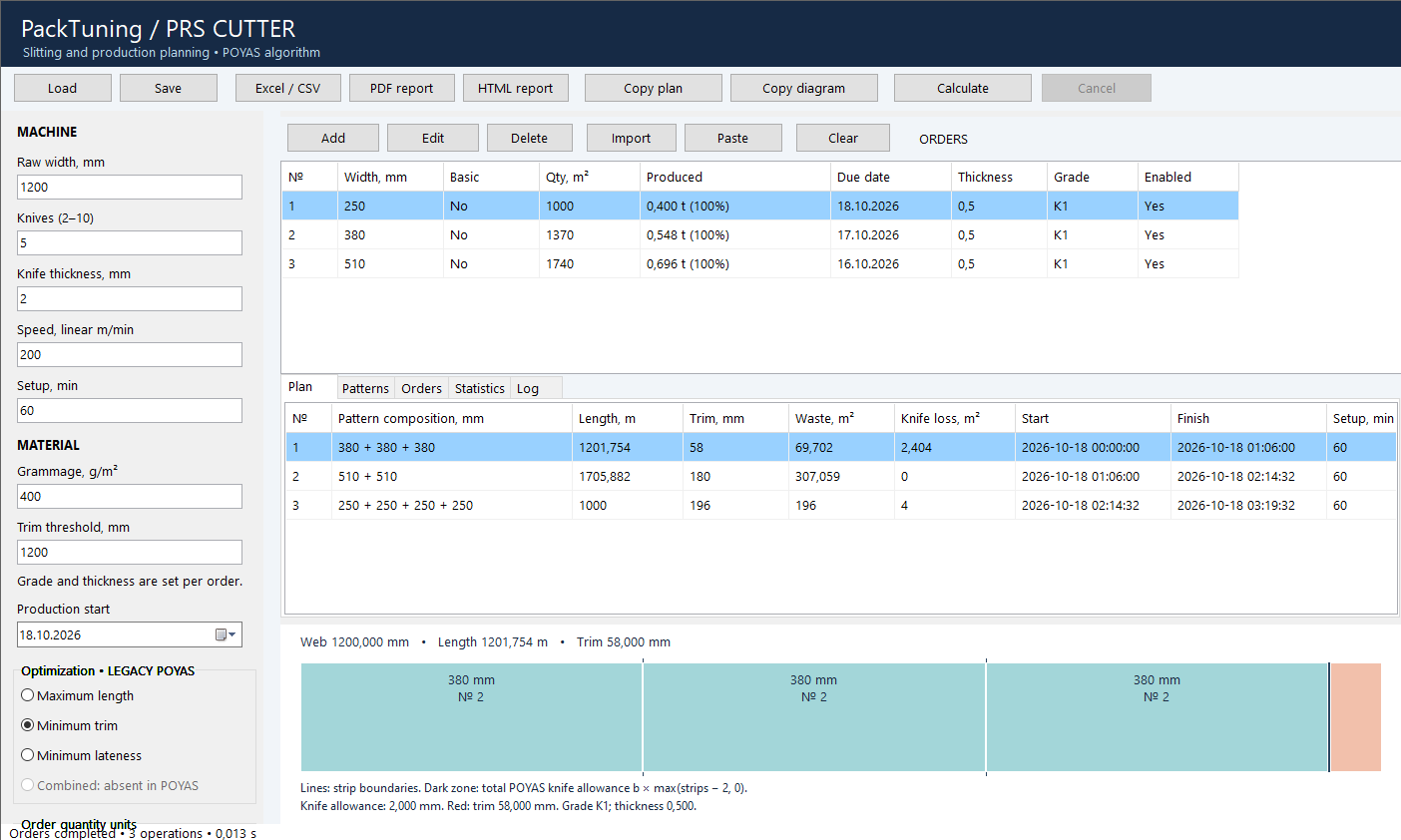
Task: Focus the Knives (2–10) input field
Action: 130,242
